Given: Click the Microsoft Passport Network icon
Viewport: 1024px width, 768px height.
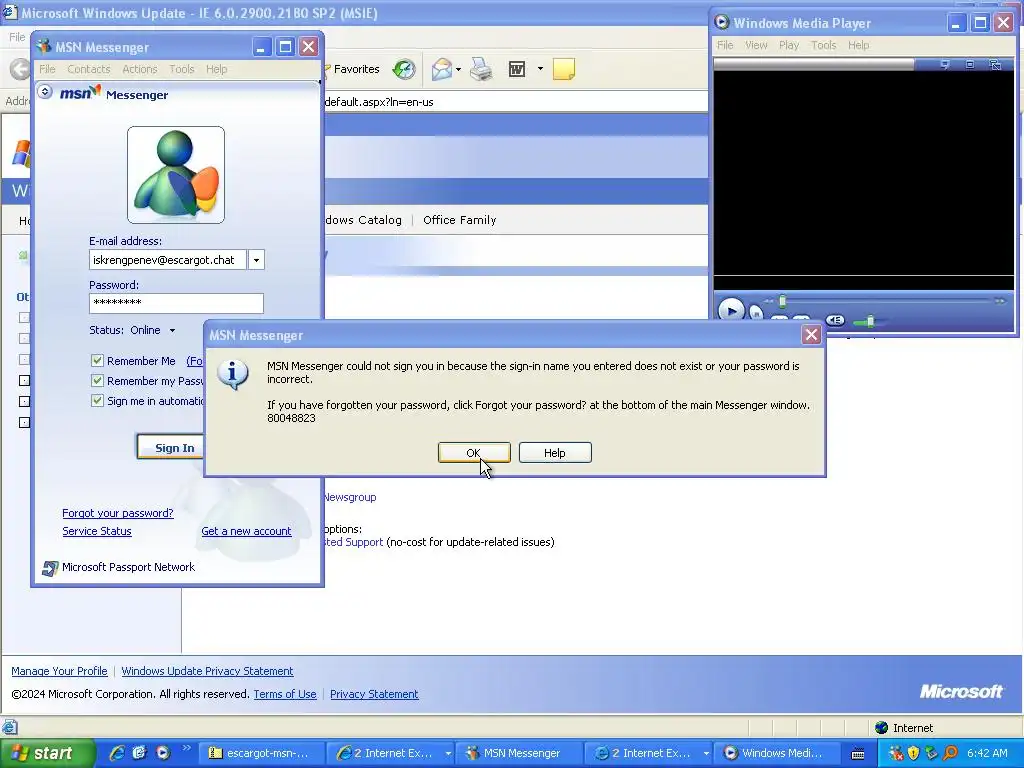Looking at the screenshot, I should [x=50, y=568].
